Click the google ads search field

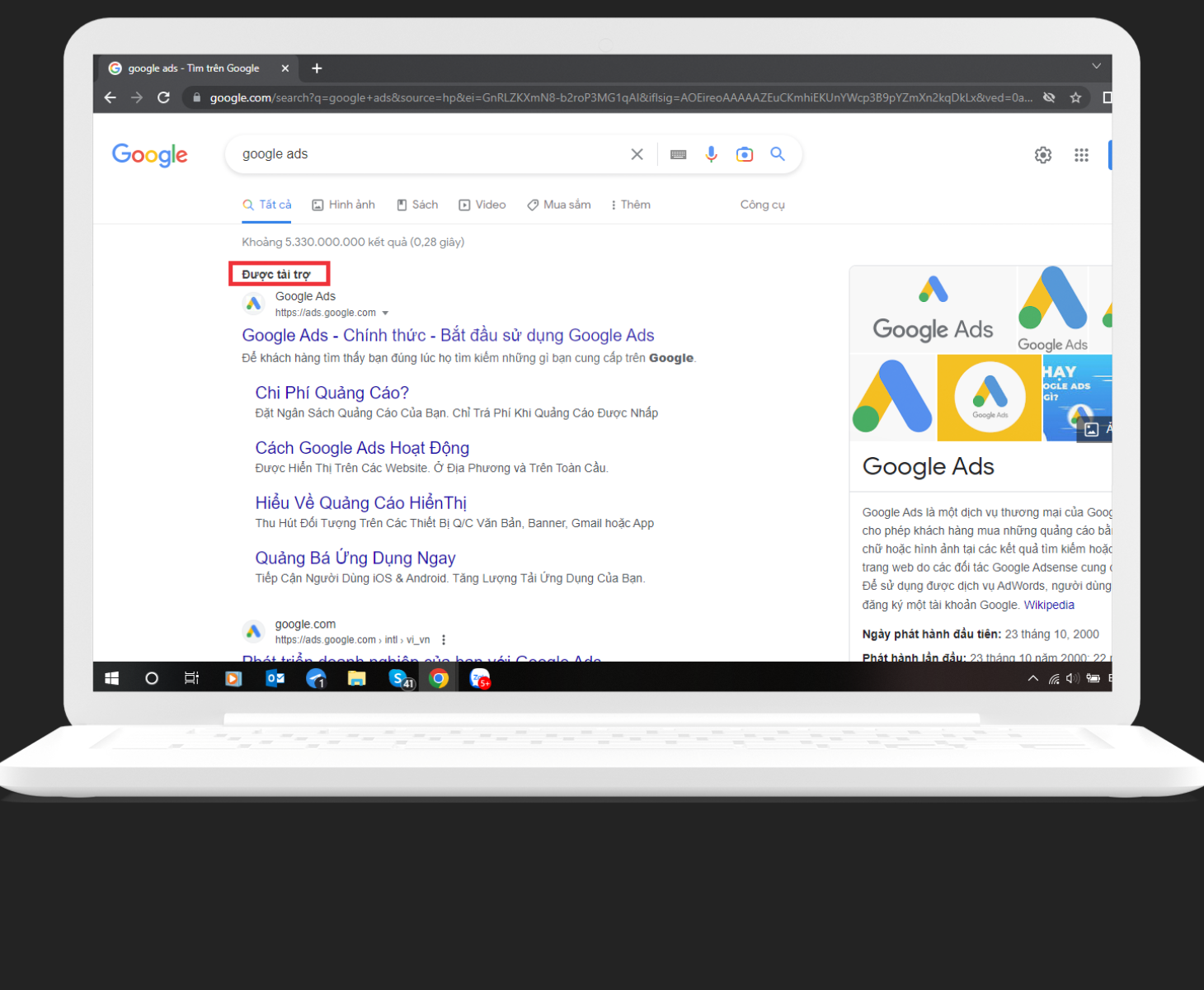coord(429,154)
